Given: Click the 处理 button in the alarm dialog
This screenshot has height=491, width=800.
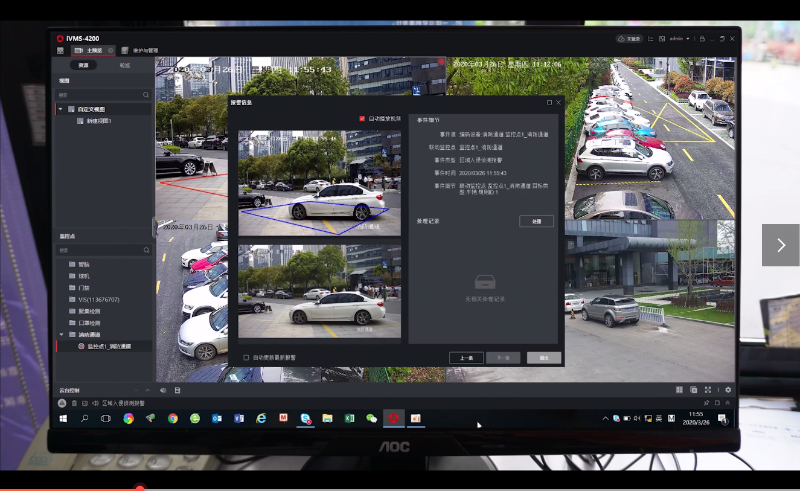Looking at the screenshot, I should tap(536, 221).
